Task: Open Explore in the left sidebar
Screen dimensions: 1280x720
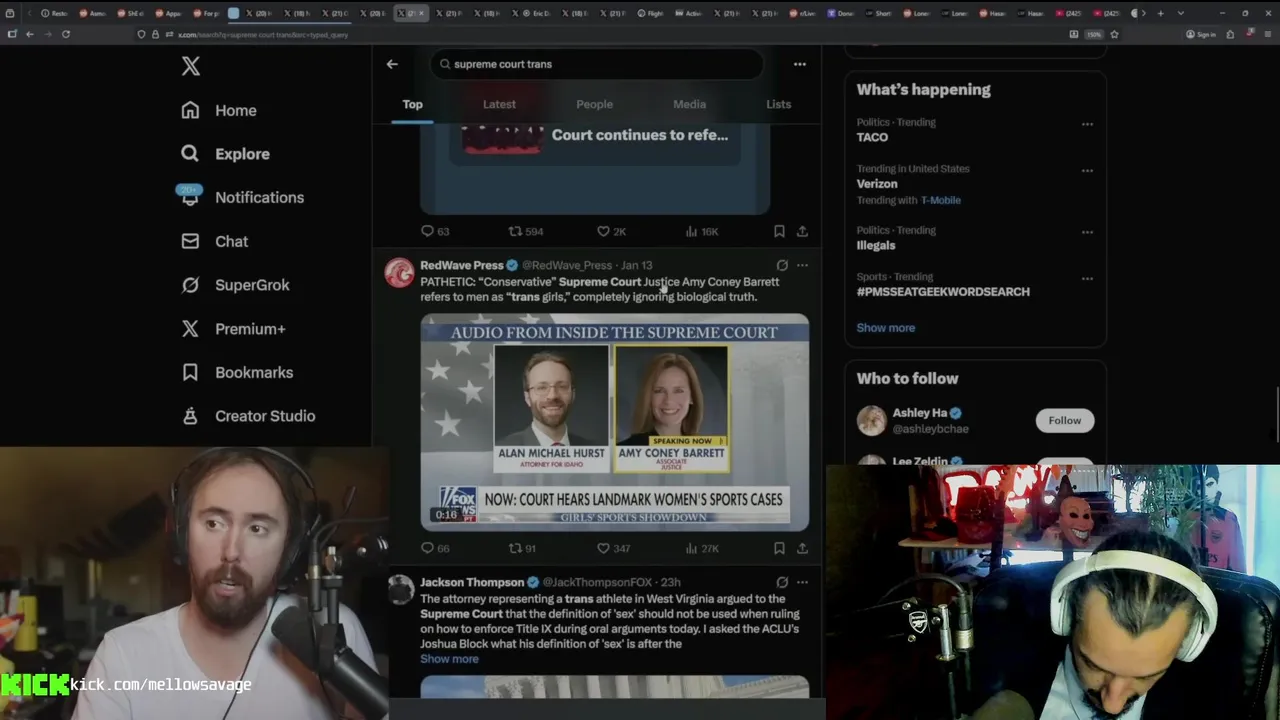Action: pos(226,154)
